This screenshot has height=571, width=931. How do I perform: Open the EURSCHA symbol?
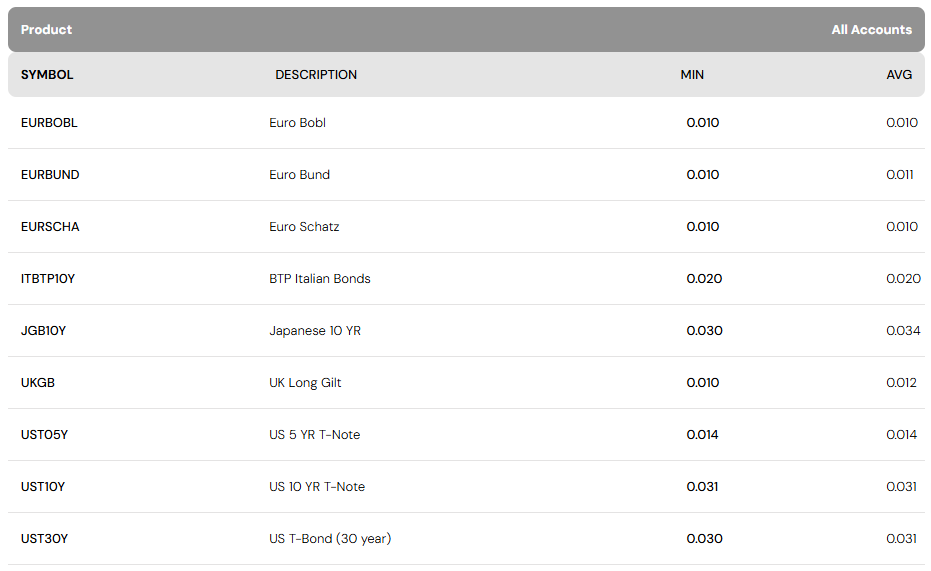tap(50, 227)
